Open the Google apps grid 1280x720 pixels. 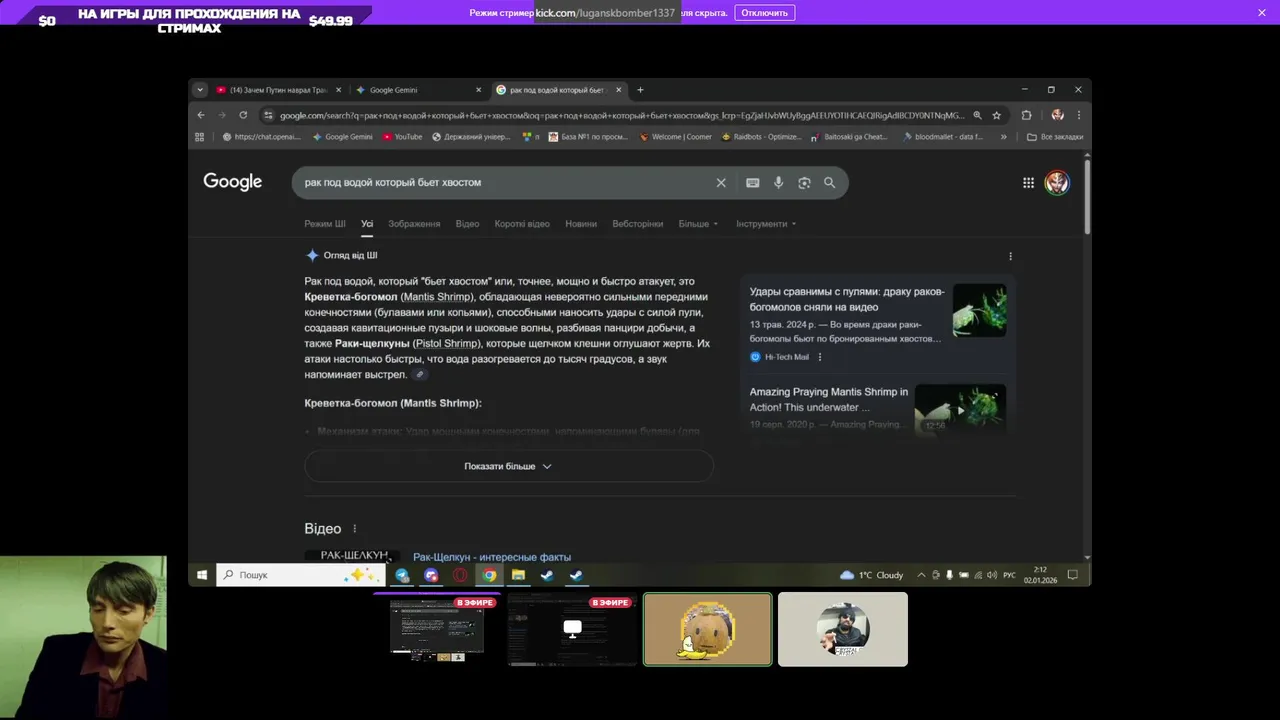1028,183
